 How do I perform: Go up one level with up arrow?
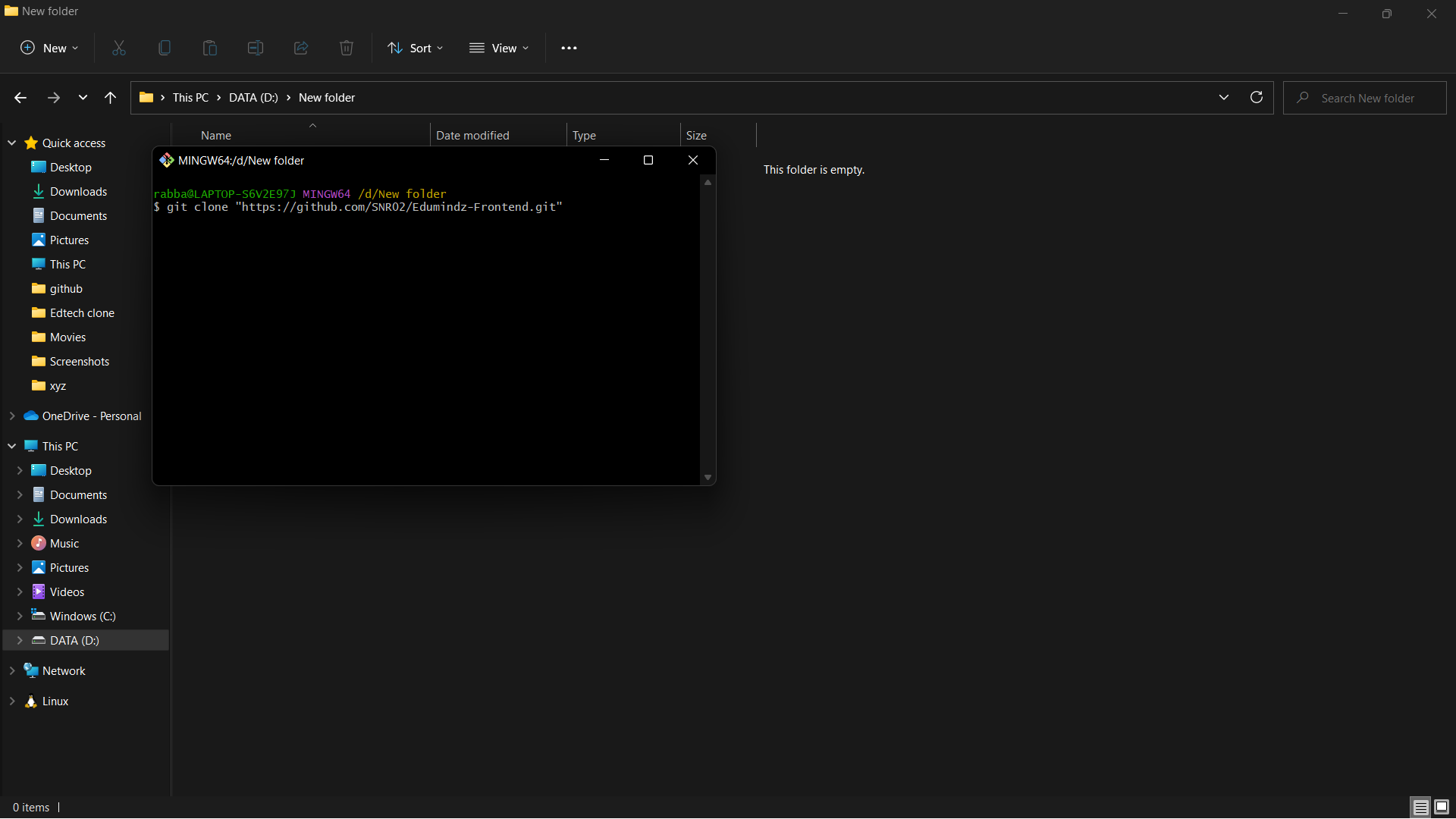click(x=110, y=97)
